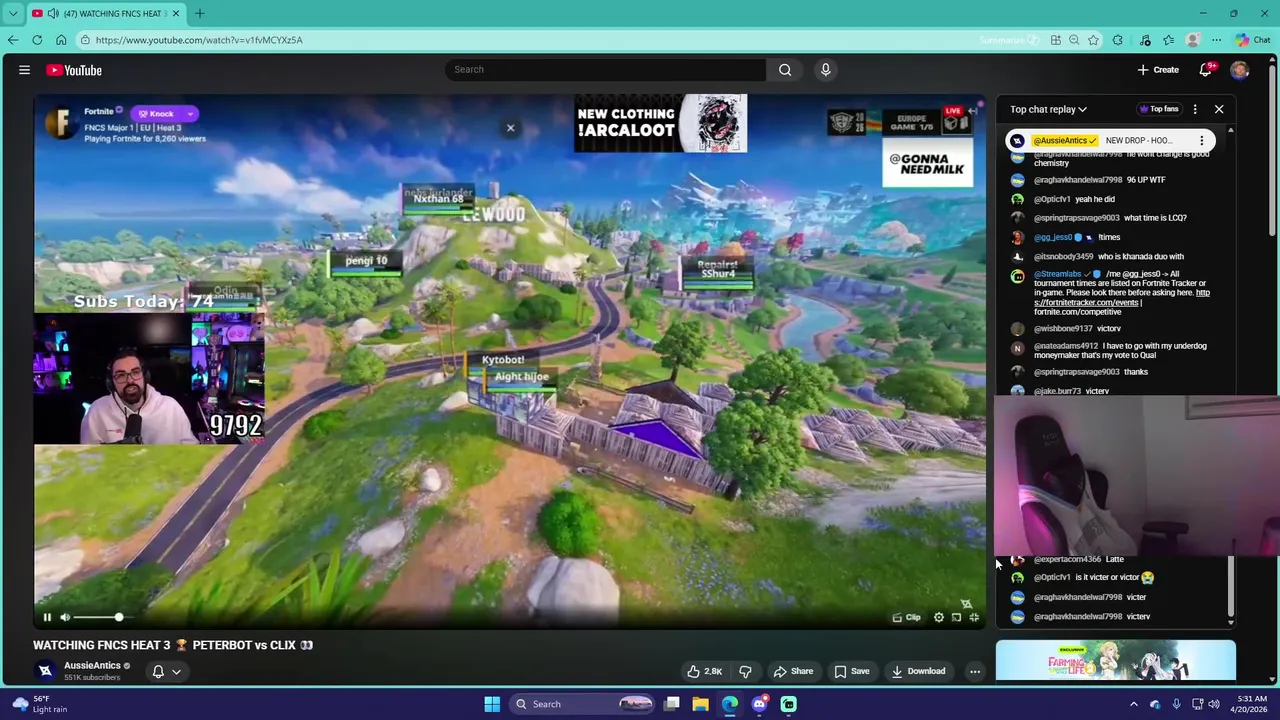Show hidden system tray icons chevron

(1134, 704)
